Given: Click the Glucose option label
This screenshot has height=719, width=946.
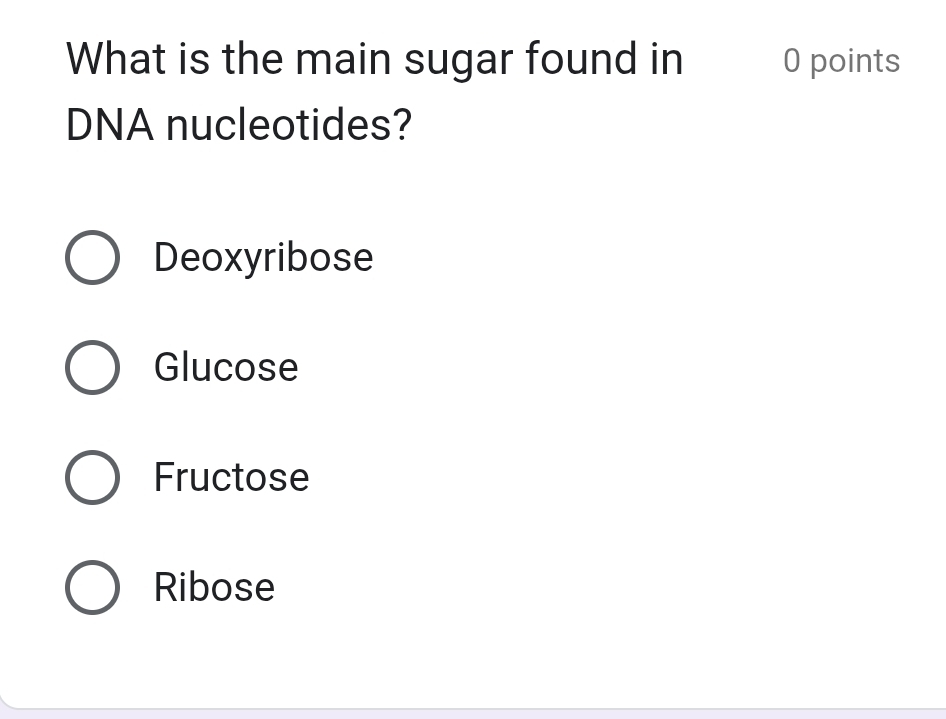Looking at the screenshot, I should 225,367.
